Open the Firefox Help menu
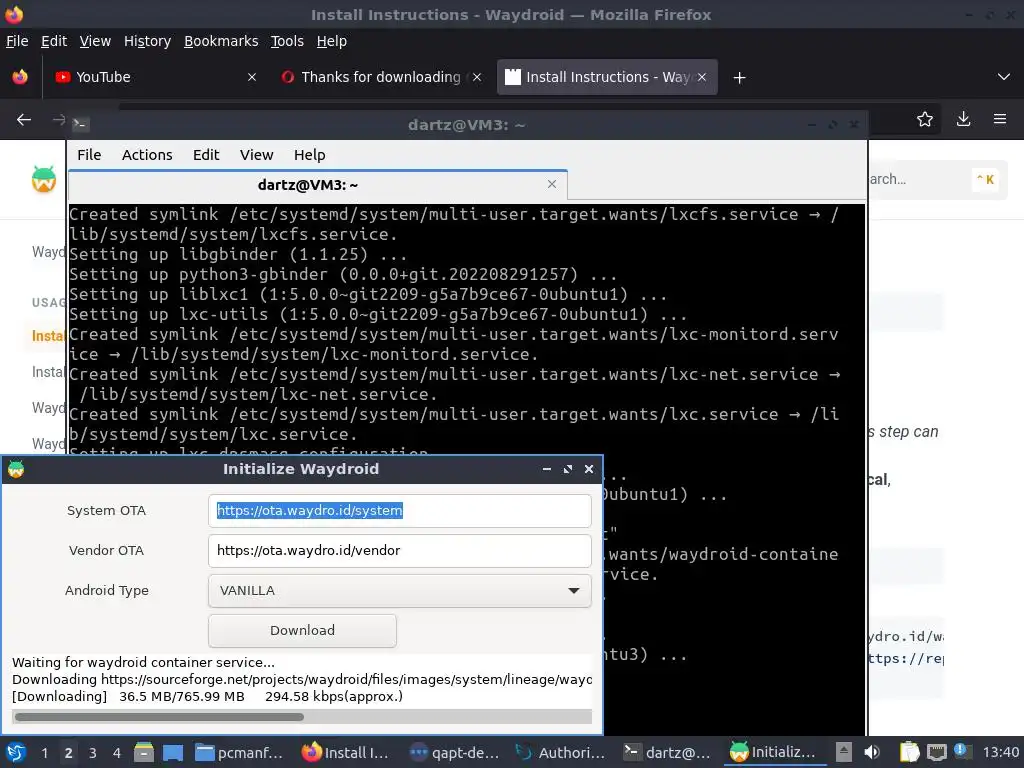The height and width of the screenshot is (768, 1024). [331, 41]
